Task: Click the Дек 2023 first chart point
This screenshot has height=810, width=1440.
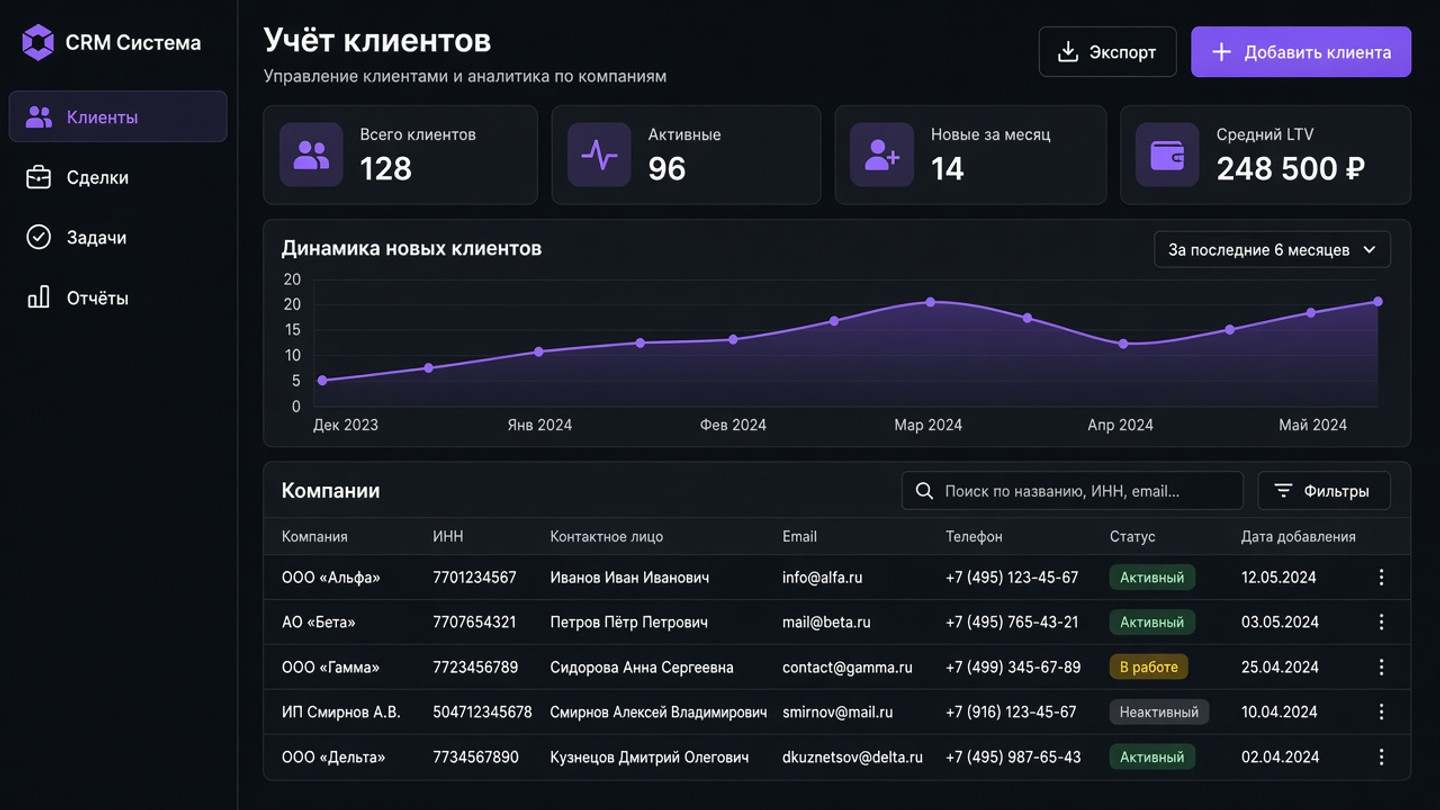Action: [322, 380]
